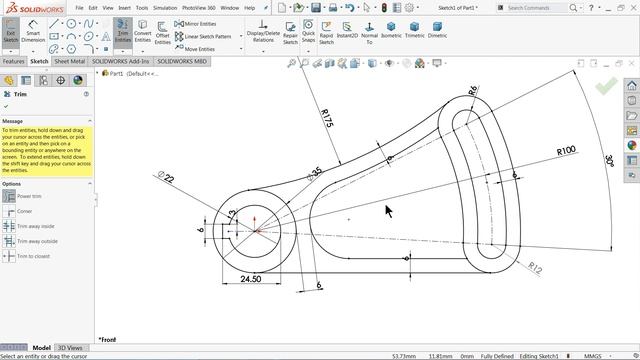Click the Rapid Sketch tool
The image size is (640, 360).
pyautogui.click(x=326, y=33)
